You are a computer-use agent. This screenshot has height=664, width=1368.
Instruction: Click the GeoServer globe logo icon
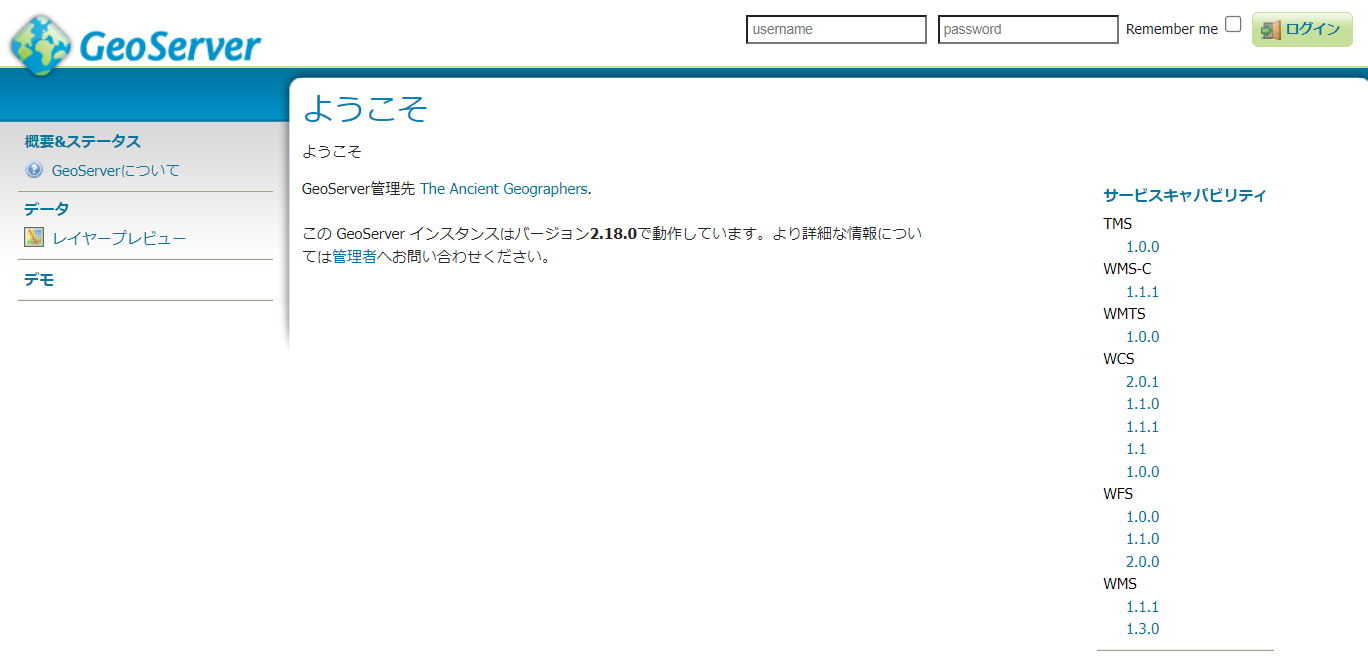[x=40, y=45]
